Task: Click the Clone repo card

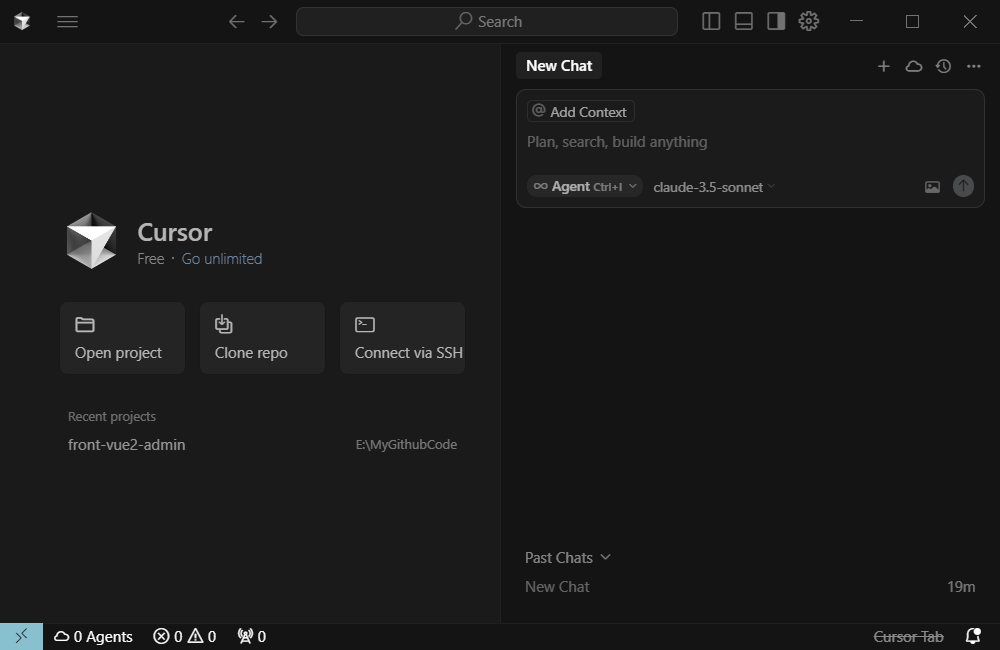Action: coord(262,338)
